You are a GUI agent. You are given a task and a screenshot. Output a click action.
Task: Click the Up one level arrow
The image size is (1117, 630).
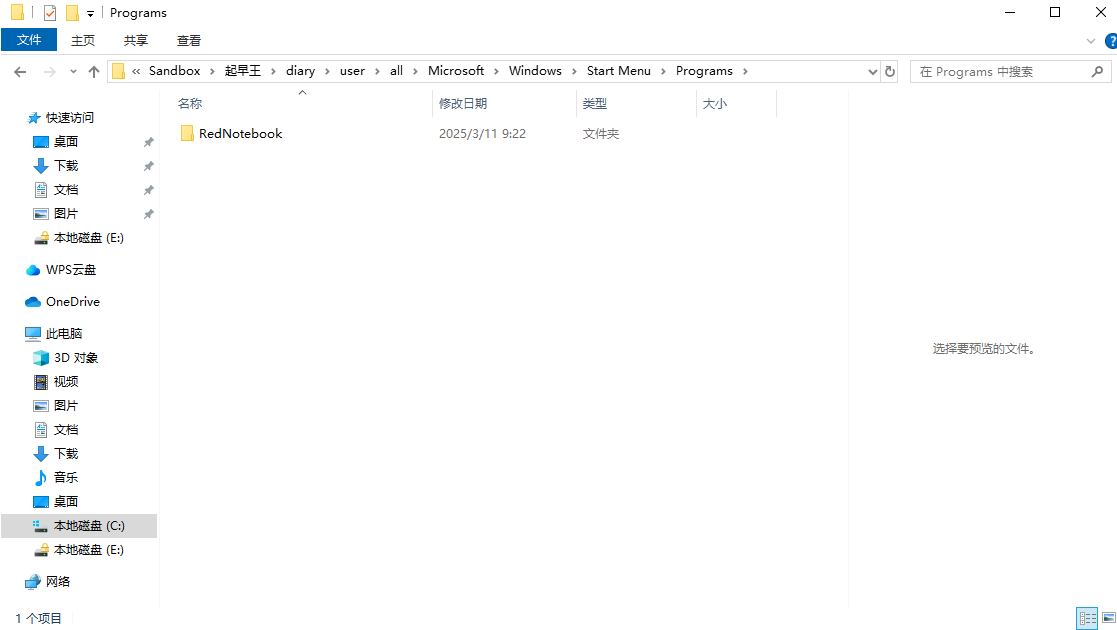(94, 71)
